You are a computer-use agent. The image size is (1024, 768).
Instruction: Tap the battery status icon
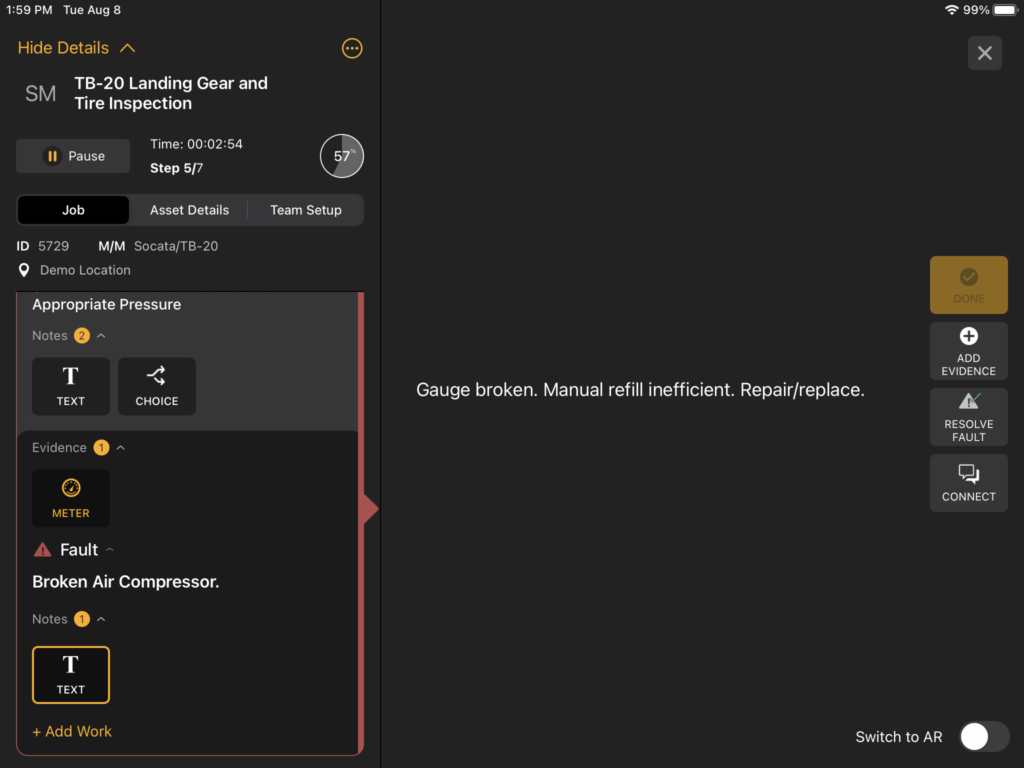[x=1006, y=10]
